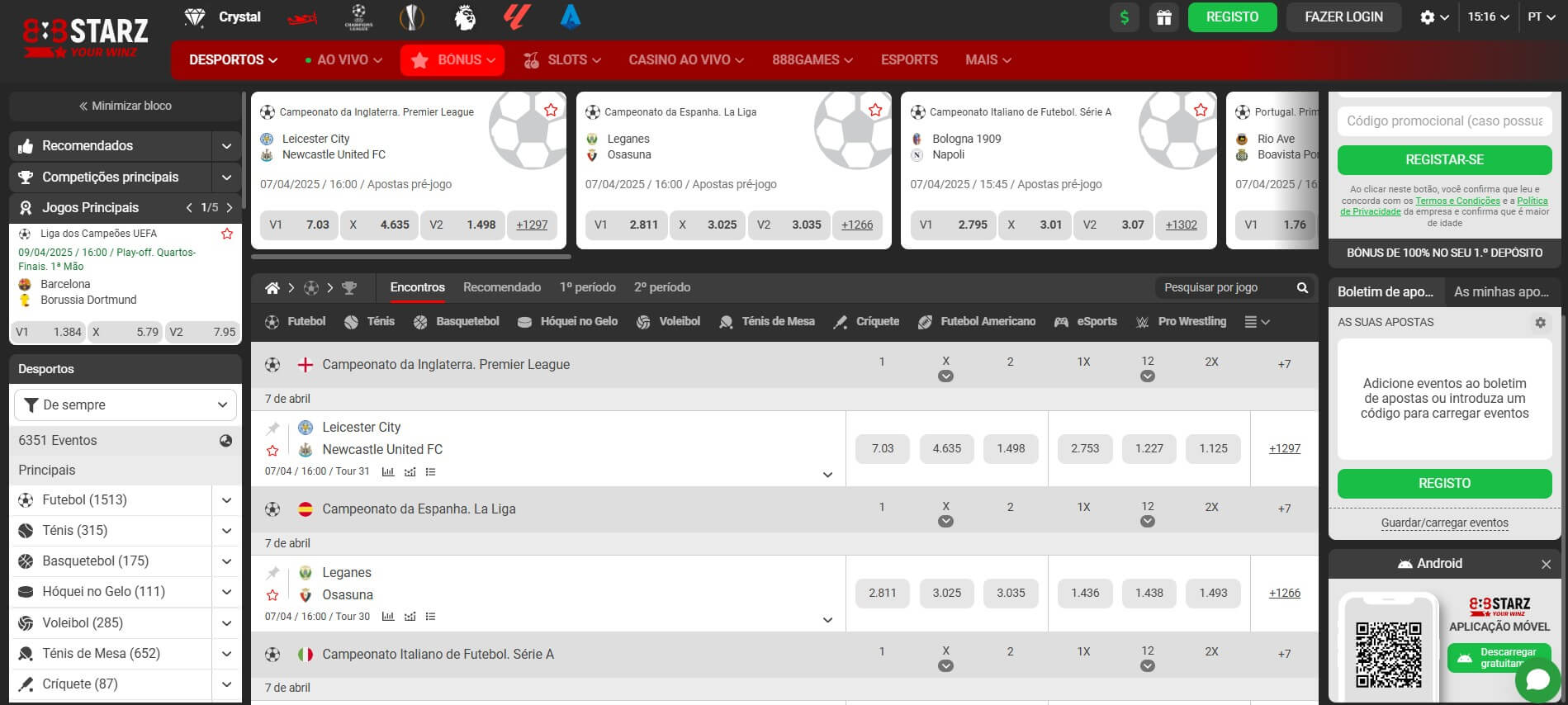1568x705 pixels.
Task: Open the Champions League shortcut icon
Action: pos(358,17)
